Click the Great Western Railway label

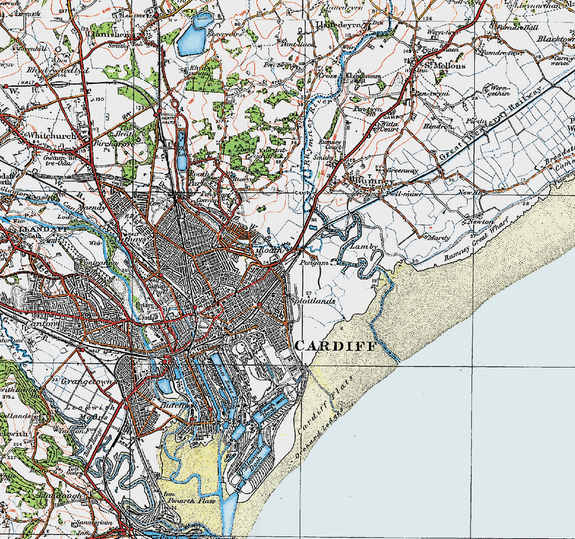tap(490, 126)
